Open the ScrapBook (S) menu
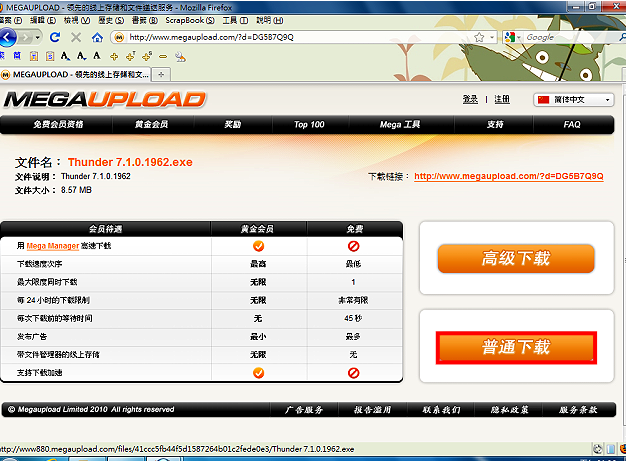 click(x=190, y=20)
